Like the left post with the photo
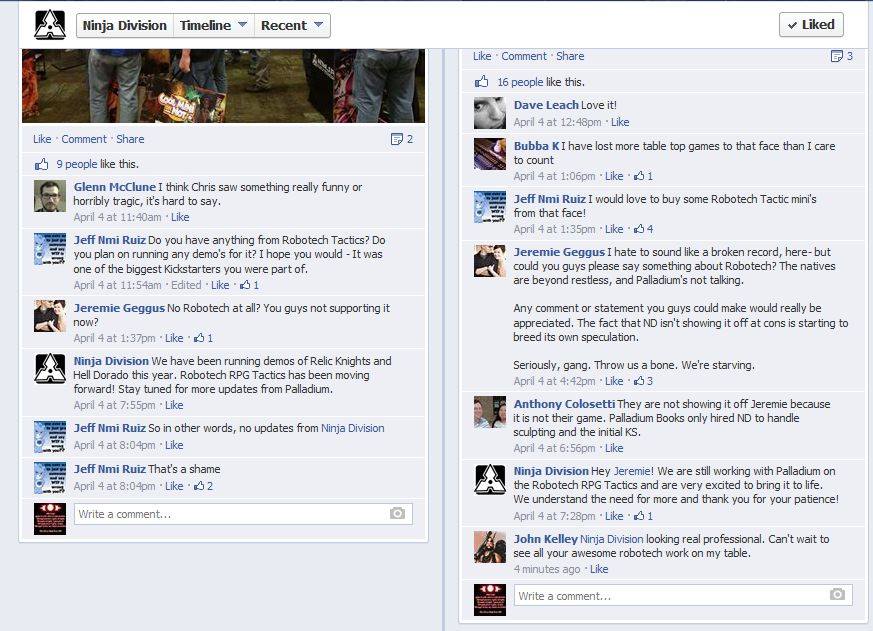 (42, 139)
